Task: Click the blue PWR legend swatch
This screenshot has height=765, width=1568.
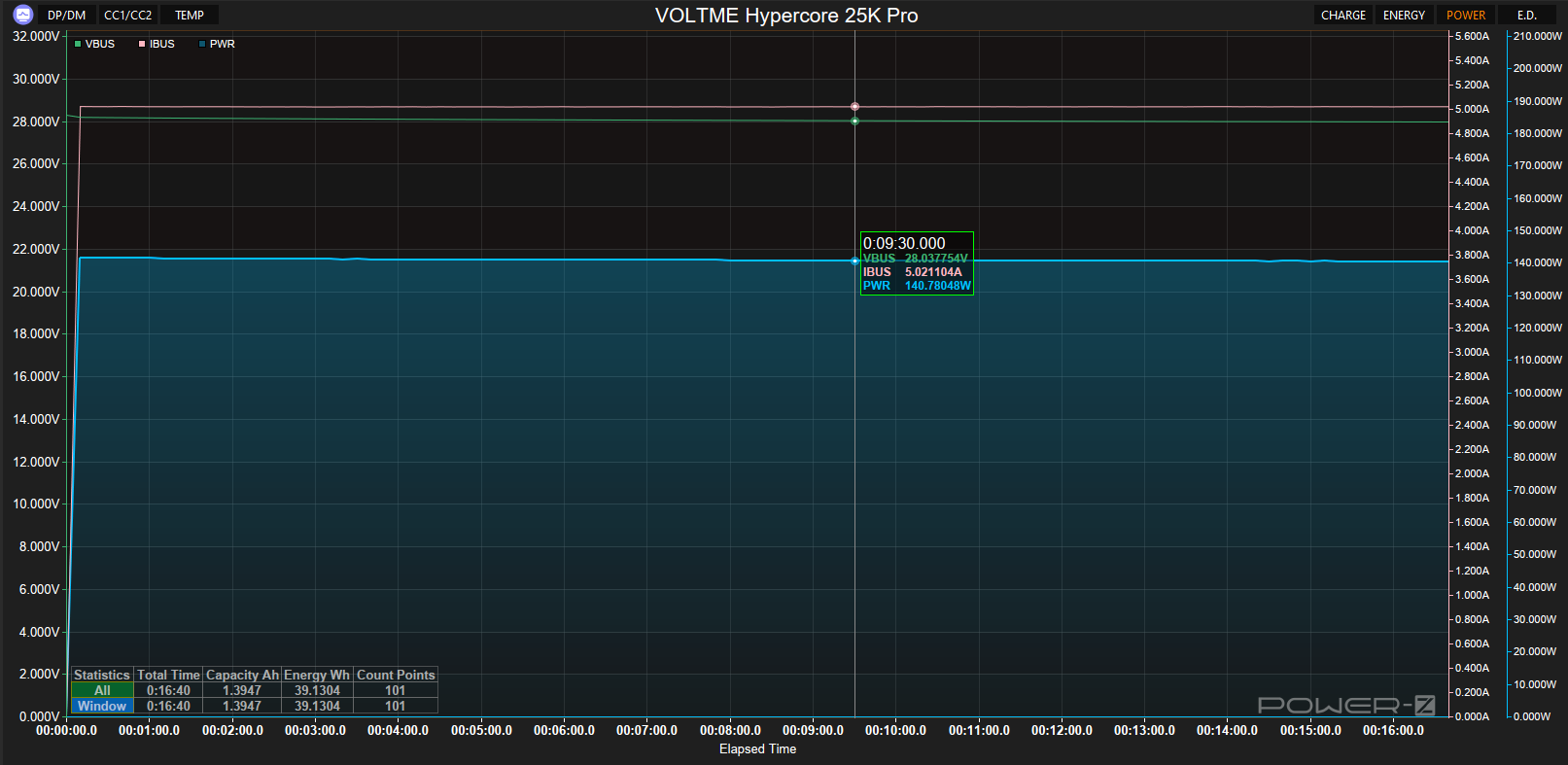Action: pos(202,44)
